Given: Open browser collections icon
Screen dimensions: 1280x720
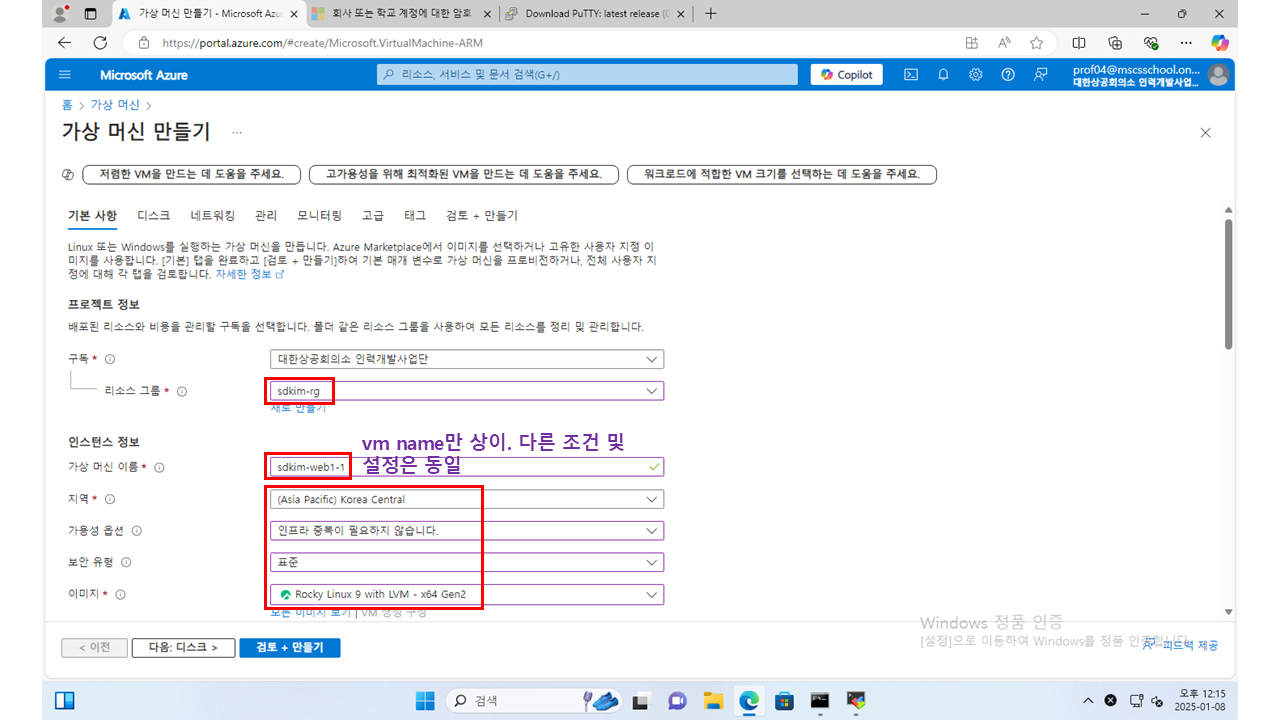Looking at the screenshot, I should [1115, 43].
